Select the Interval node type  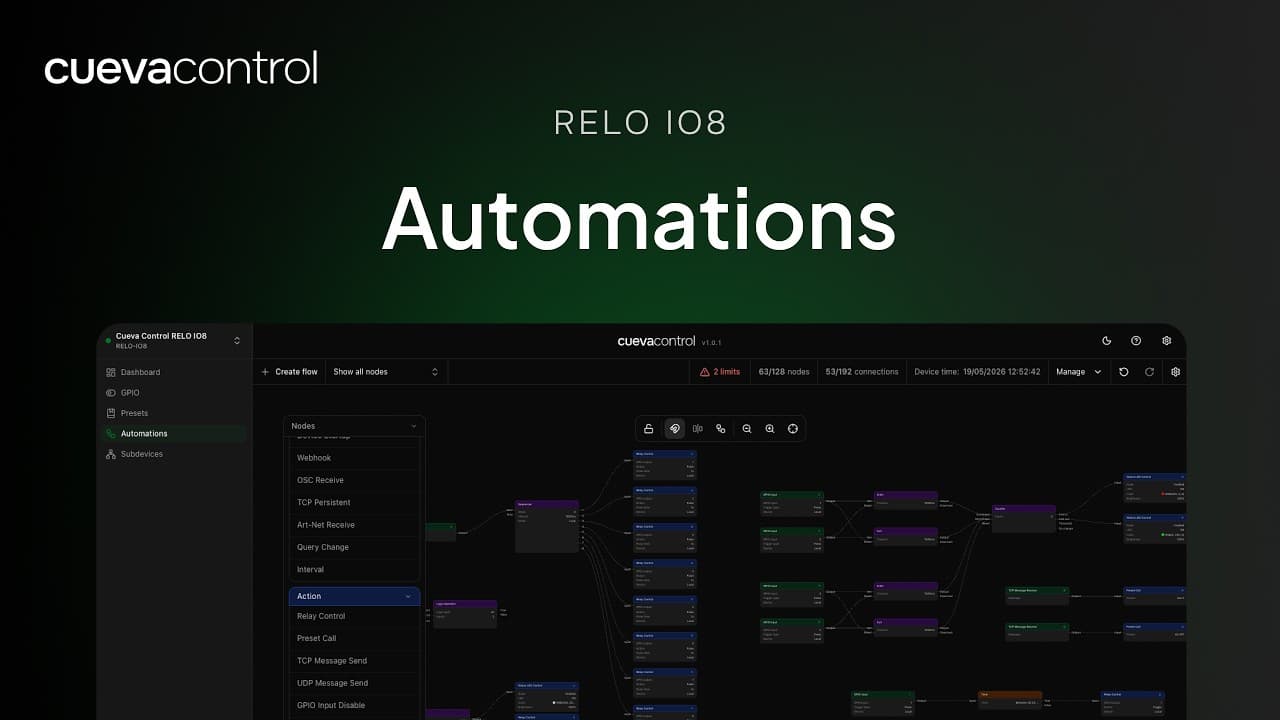(354, 569)
